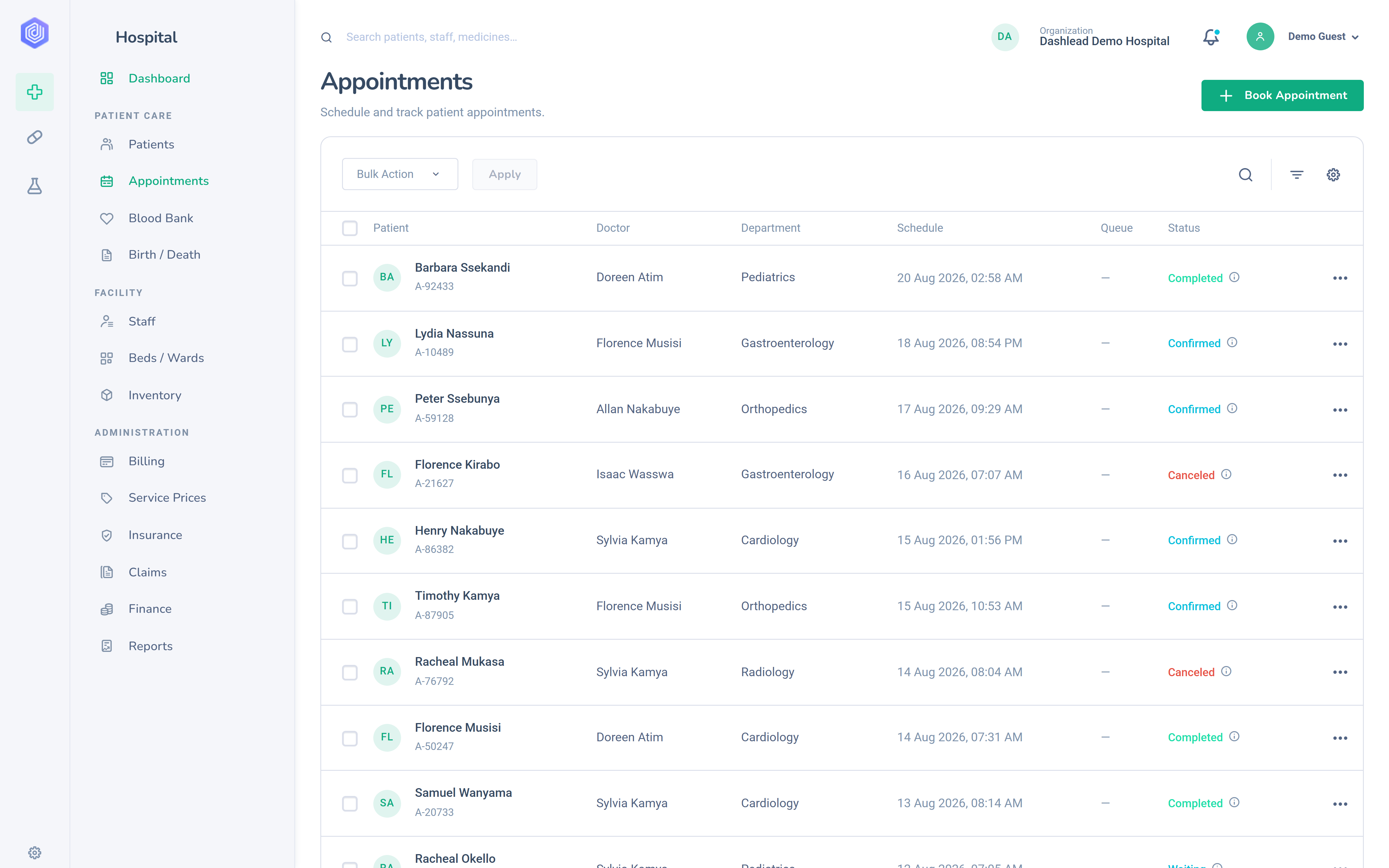Screen dimensions: 1389x868
Task: Open the table column settings gear
Action: 1333,174
